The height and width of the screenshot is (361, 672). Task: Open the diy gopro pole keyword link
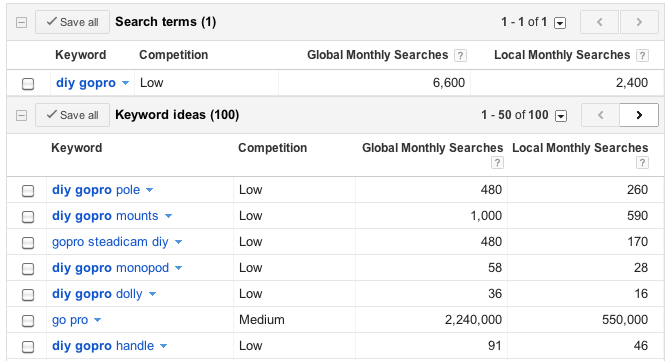coord(96,190)
